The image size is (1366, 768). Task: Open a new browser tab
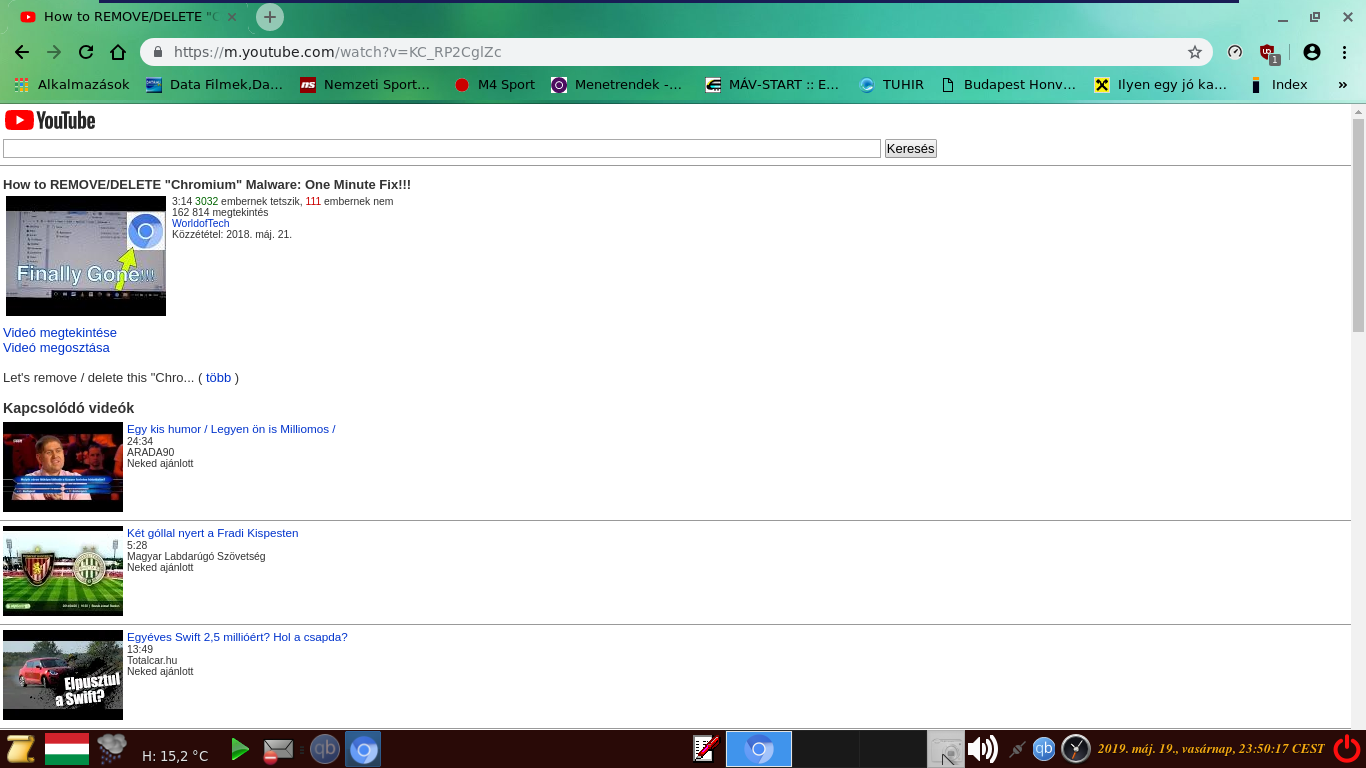(270, 17)
